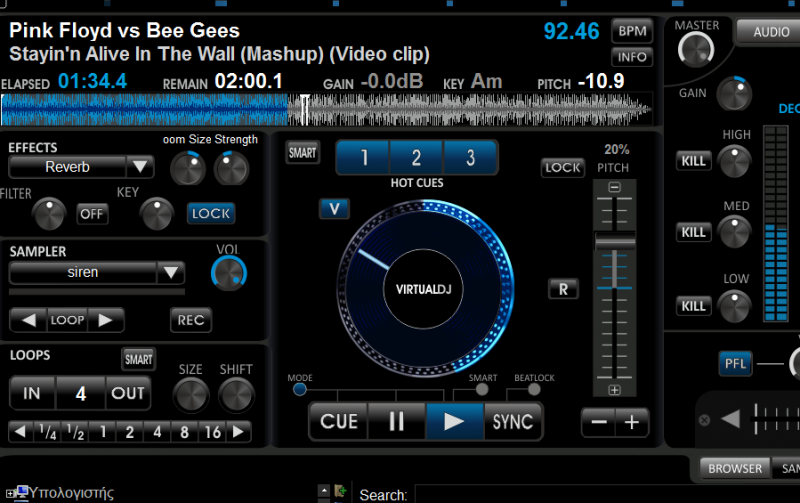
Task: Click the sampler loop left arrow
Action: coord(29,320)
